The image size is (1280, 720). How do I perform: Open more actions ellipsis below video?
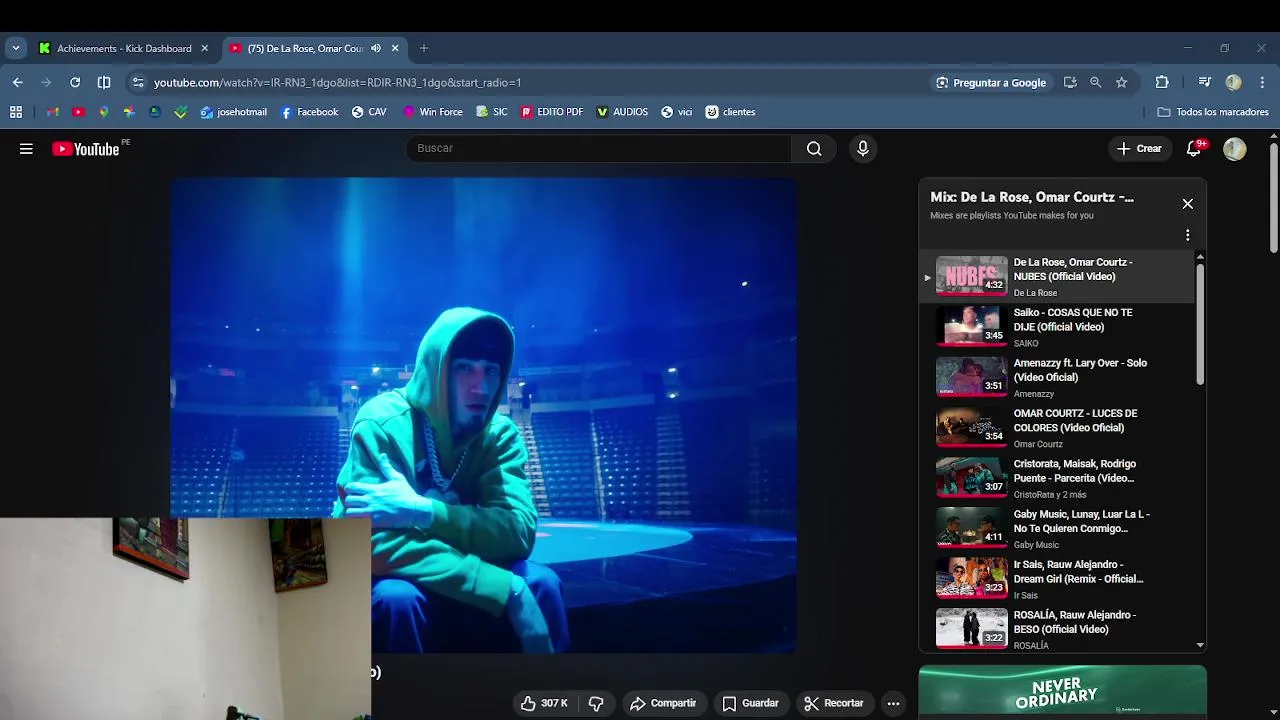[893, 703]
